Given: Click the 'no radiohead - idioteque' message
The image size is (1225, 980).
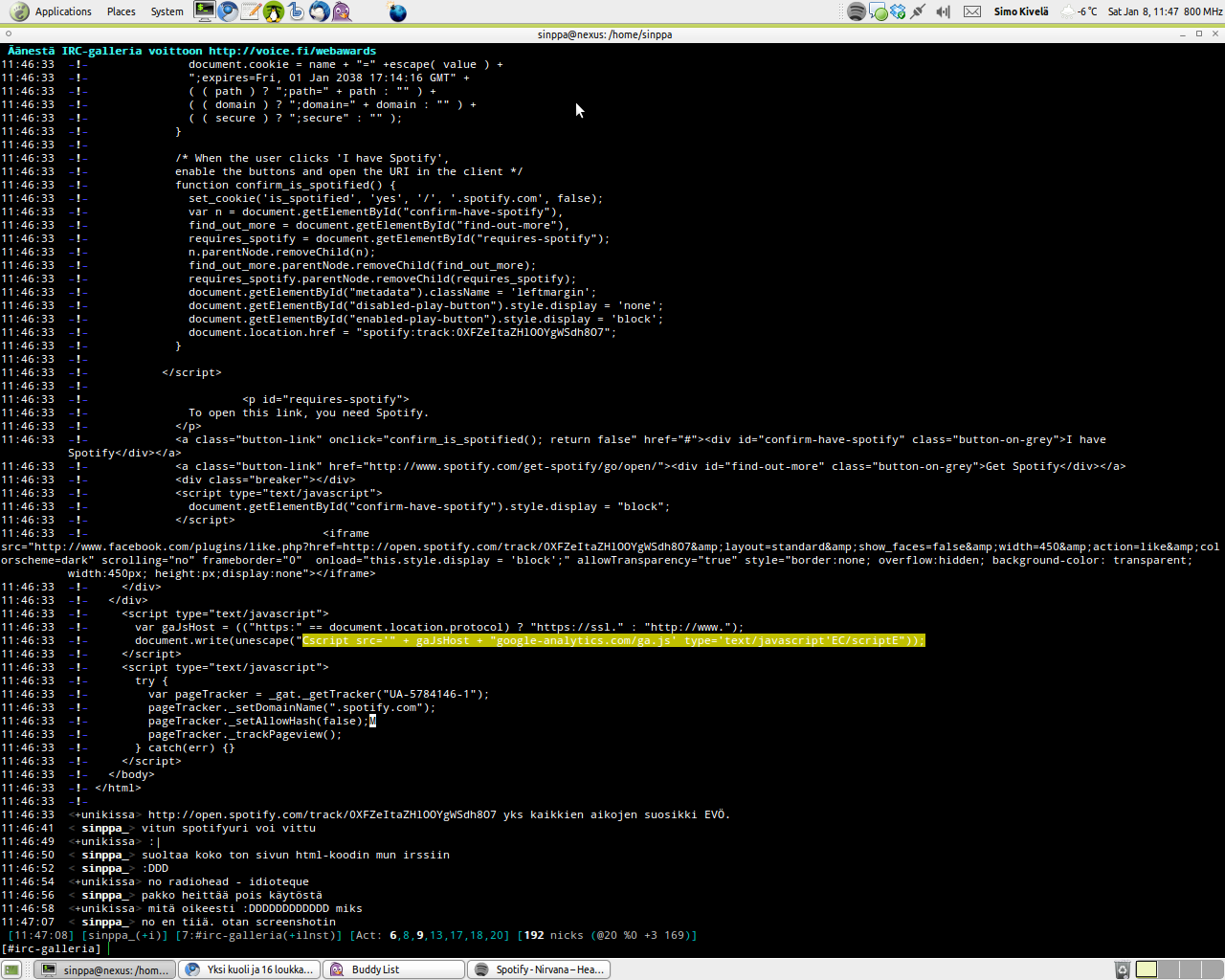Looking at the screenshot, I should [x=229, y=881].
